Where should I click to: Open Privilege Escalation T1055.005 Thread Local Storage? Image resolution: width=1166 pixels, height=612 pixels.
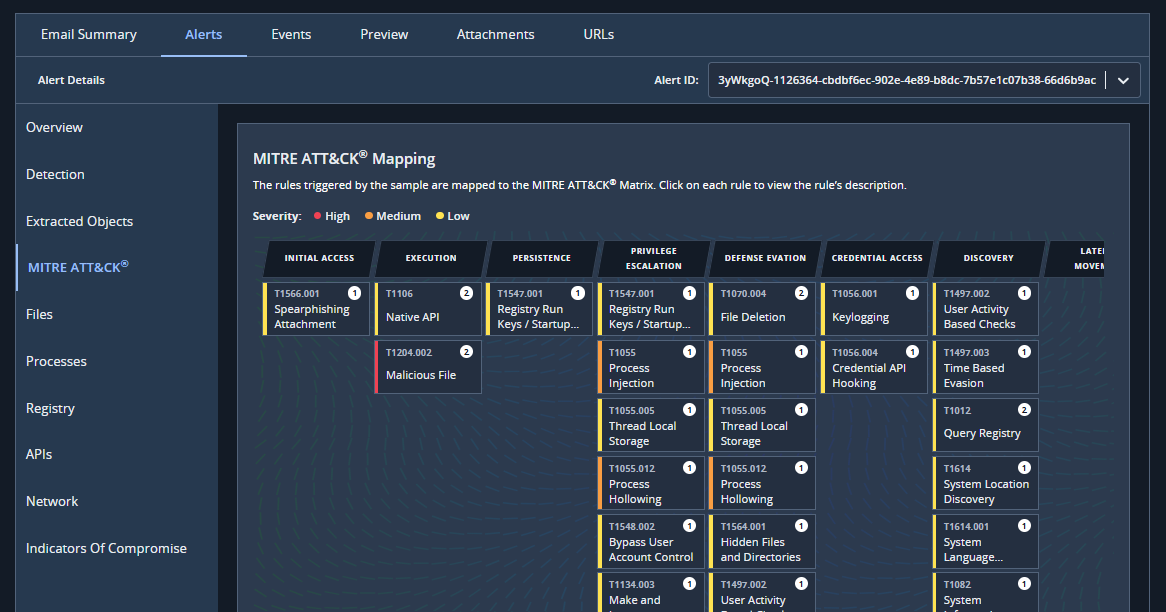[651, 425]
